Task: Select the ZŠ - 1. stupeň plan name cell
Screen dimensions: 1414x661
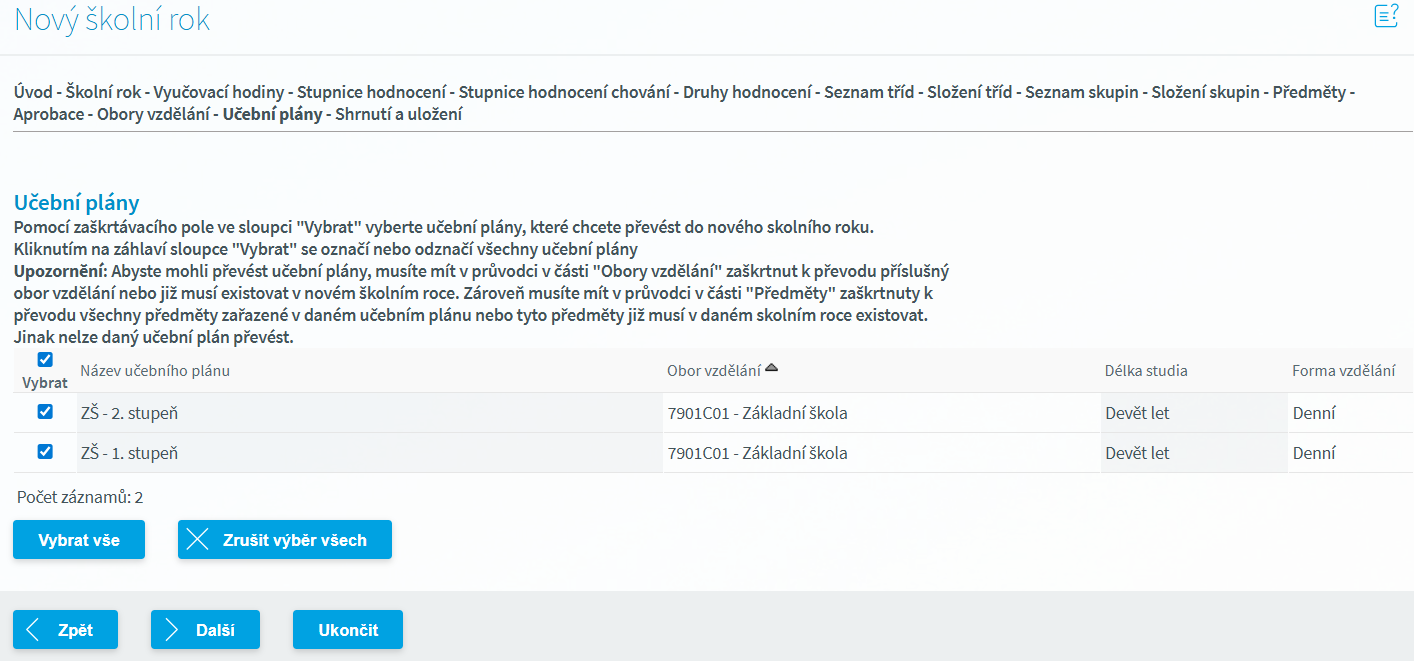Action: (x=129, y=453)
